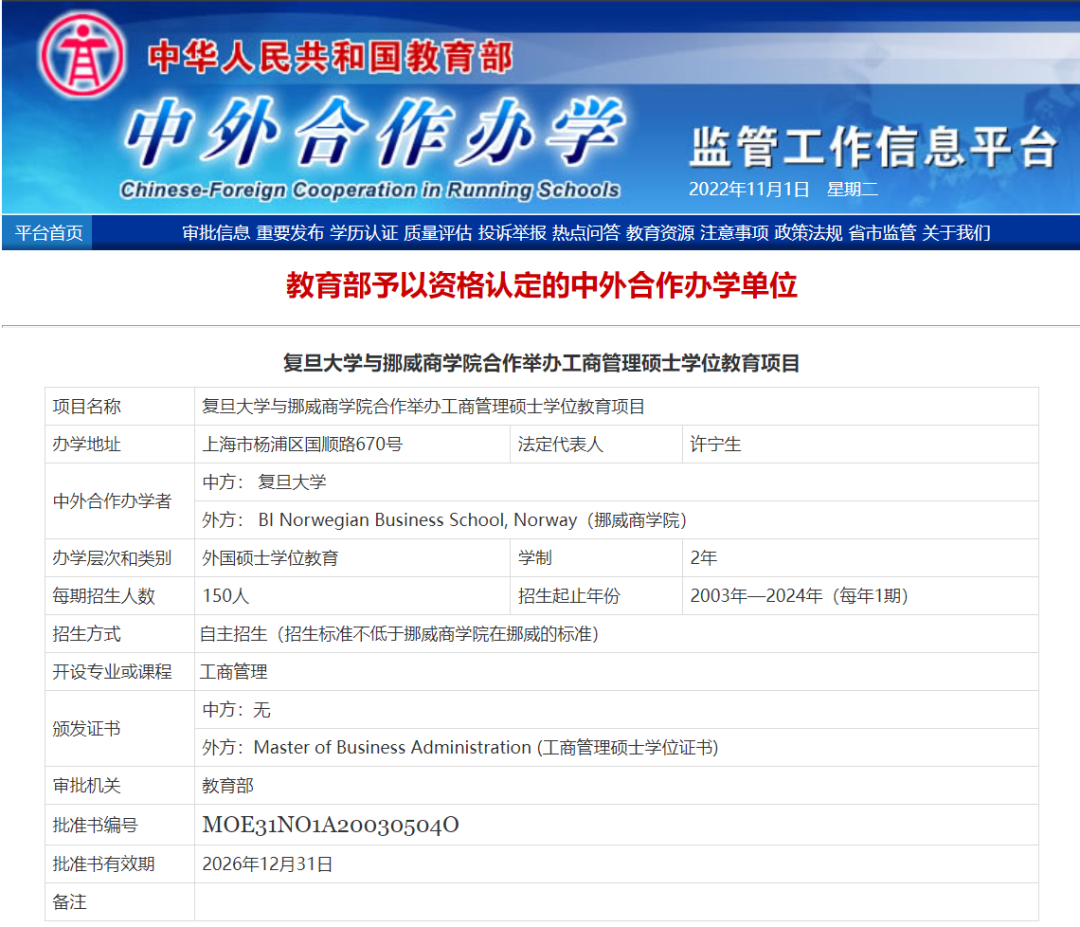The width and height of the screenshot is (1080, 927).
Task: Select the 工商管理 major cell
Action: [x=616, y=671]
